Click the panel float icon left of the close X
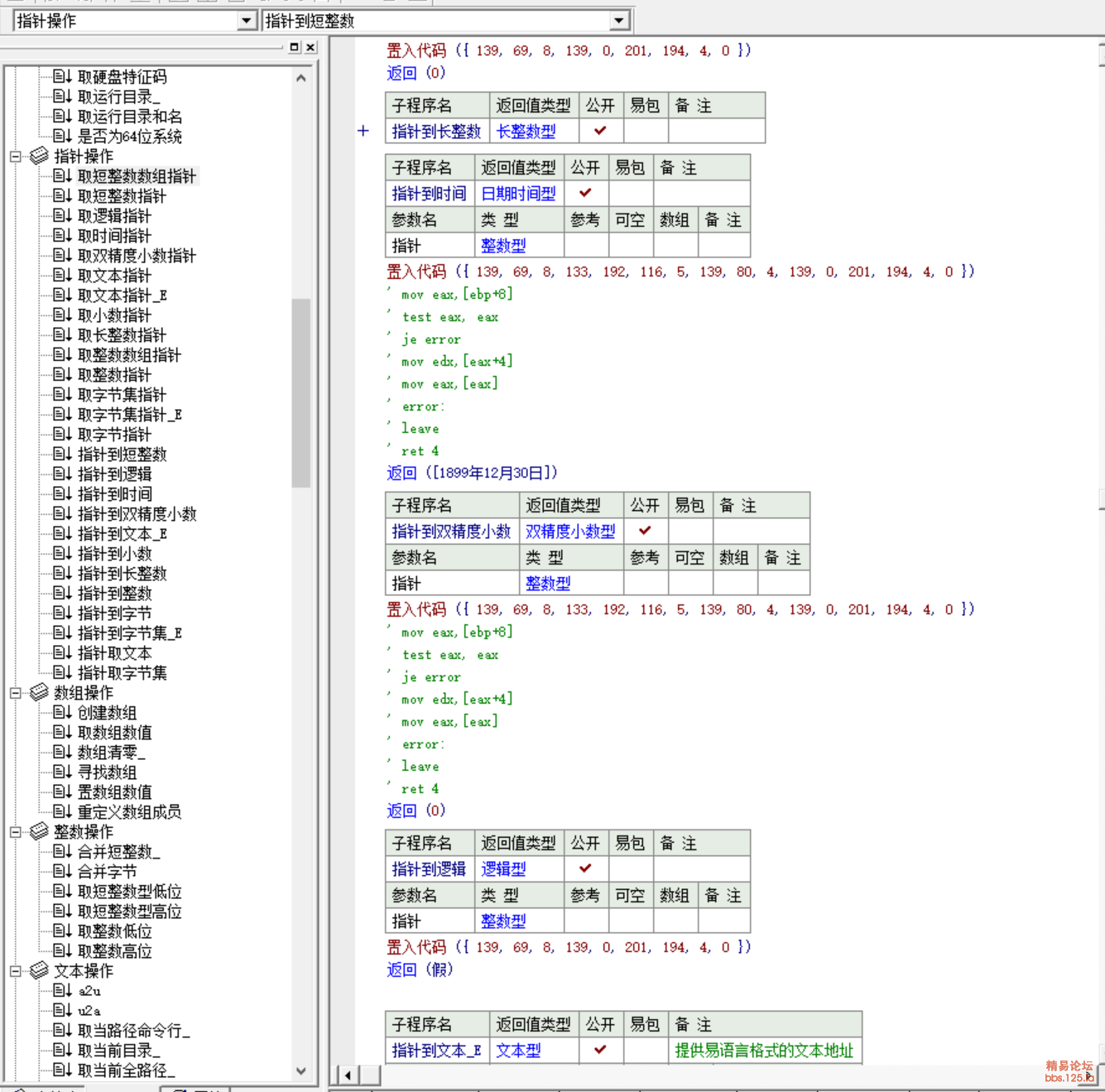The width and height of the screenshot is (1105, 1092). [294, 47]
